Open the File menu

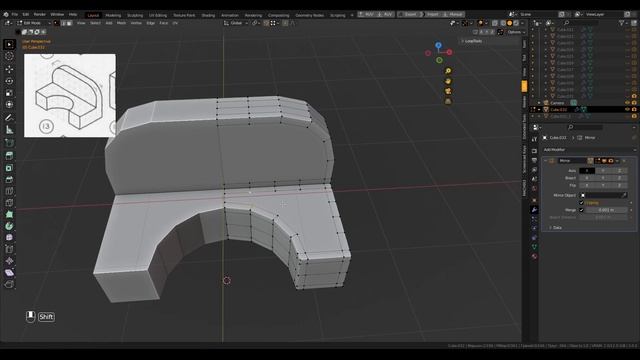point(15,14)
